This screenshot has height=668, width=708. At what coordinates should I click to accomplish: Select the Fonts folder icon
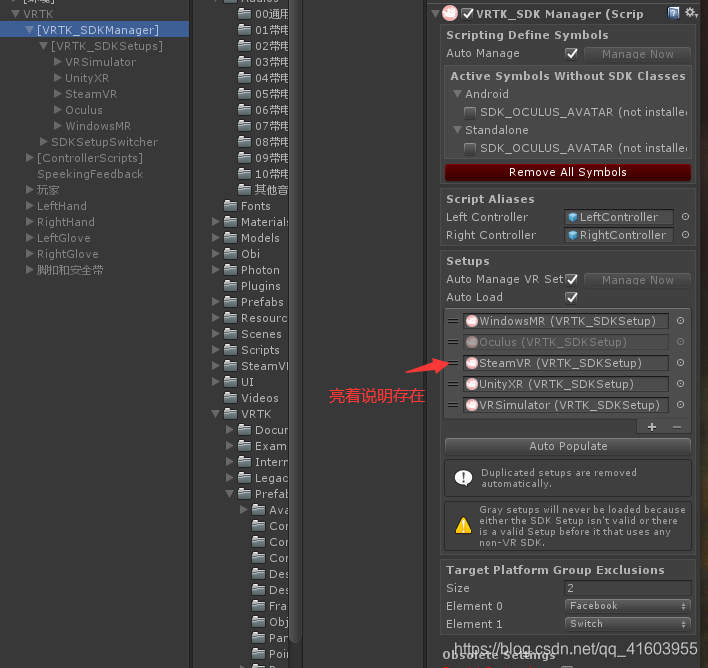(x=230, y=206)
